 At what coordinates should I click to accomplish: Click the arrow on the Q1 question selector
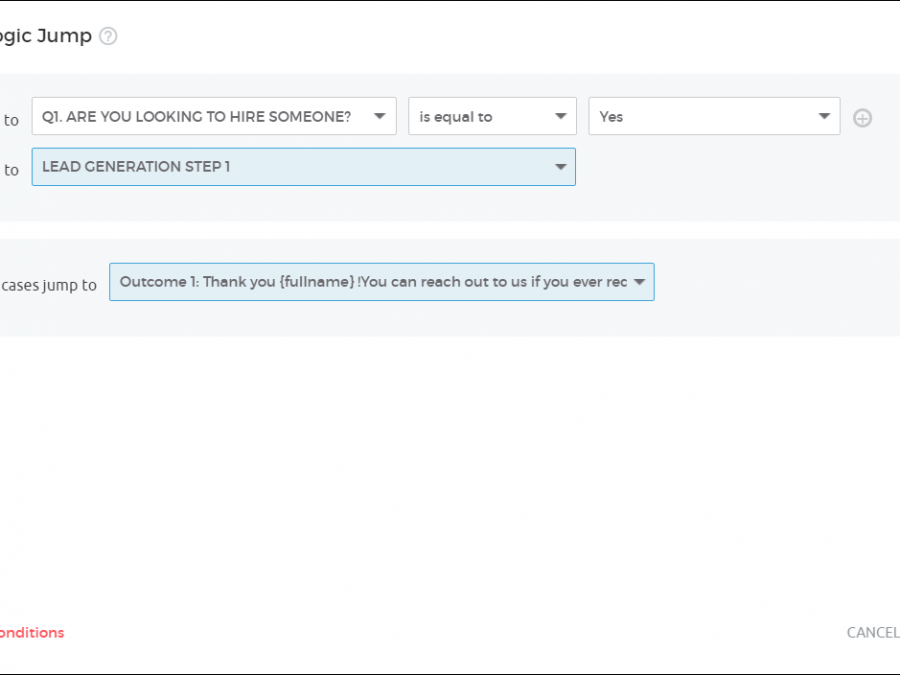tap(380, 116)
